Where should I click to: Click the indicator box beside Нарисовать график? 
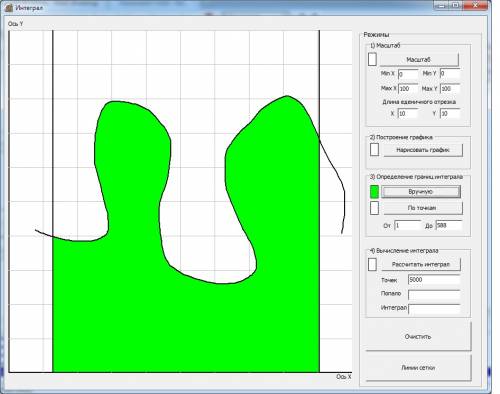374,149
